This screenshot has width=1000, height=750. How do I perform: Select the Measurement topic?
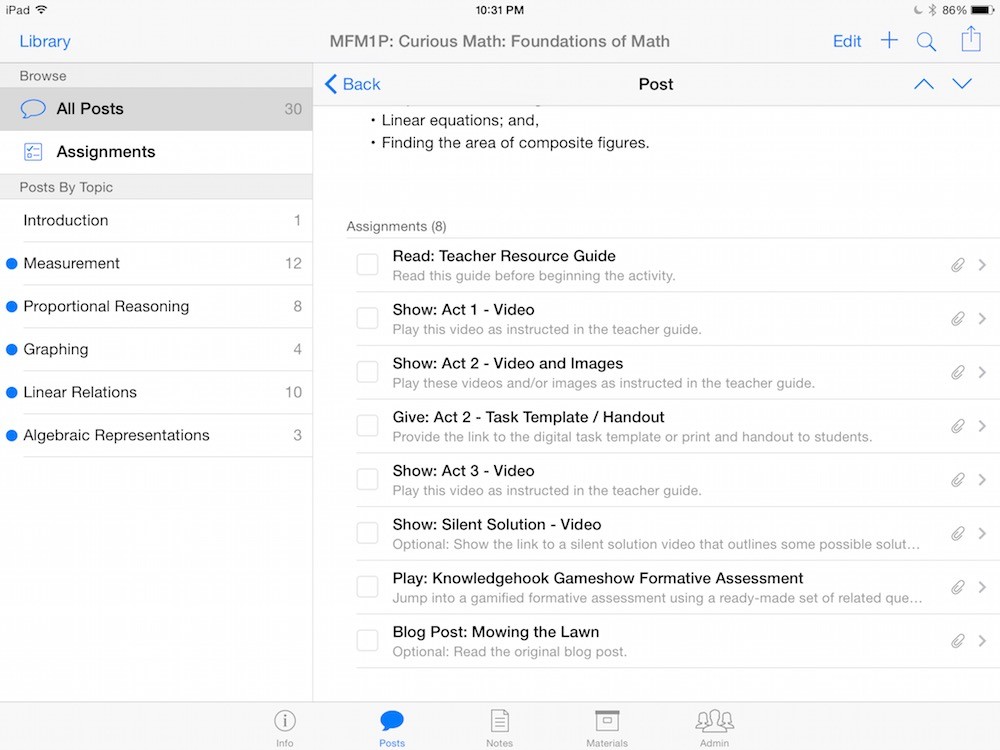tap(72, 263)
